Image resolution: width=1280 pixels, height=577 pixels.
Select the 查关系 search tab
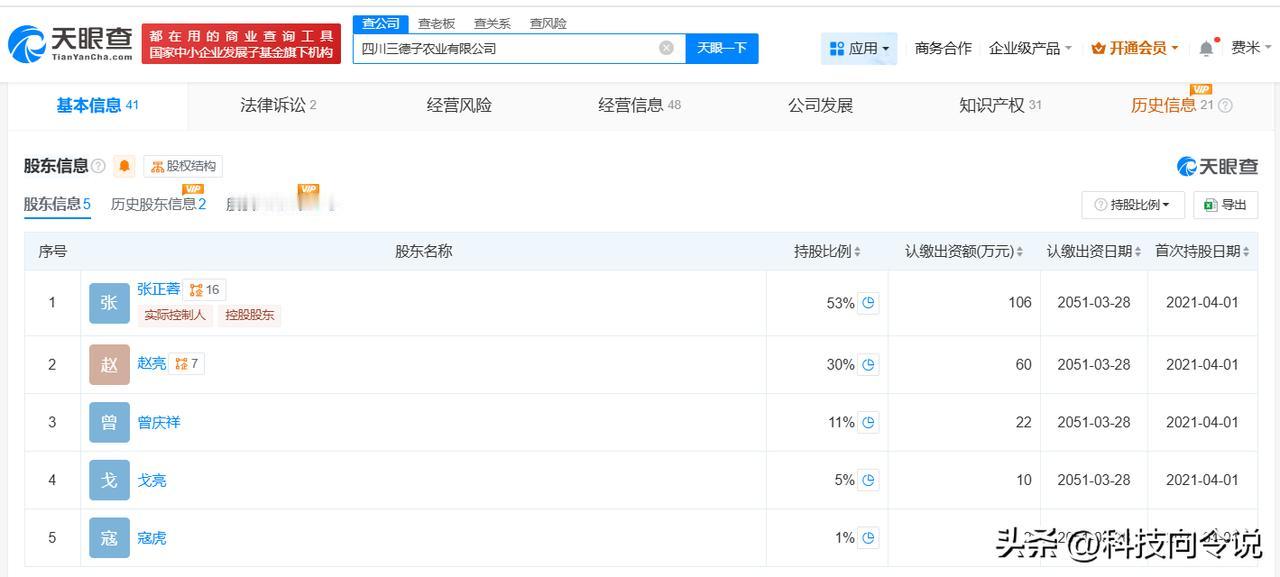pos(492,23)
